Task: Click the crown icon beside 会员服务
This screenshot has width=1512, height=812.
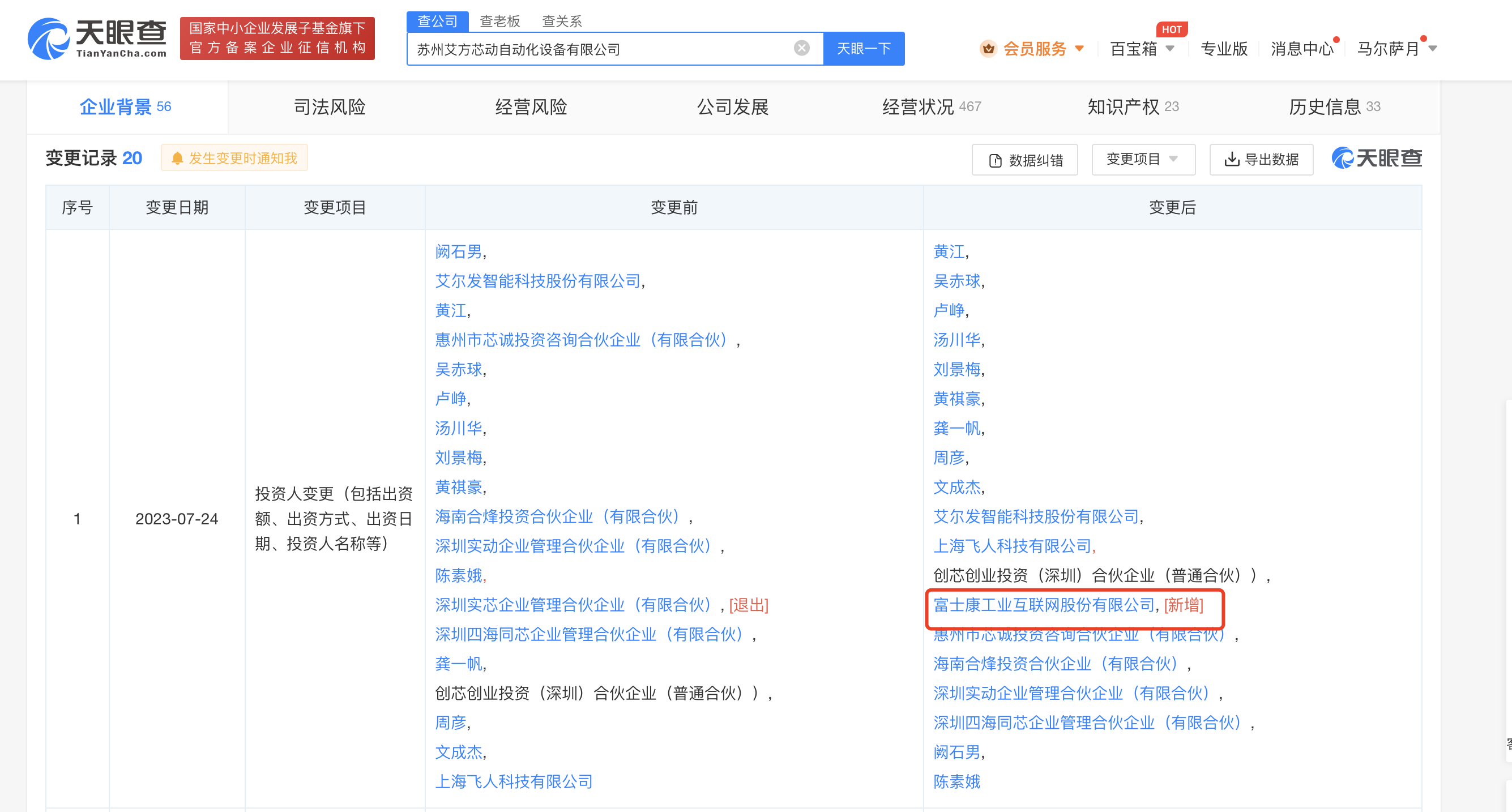Action: tap(988, 49)
